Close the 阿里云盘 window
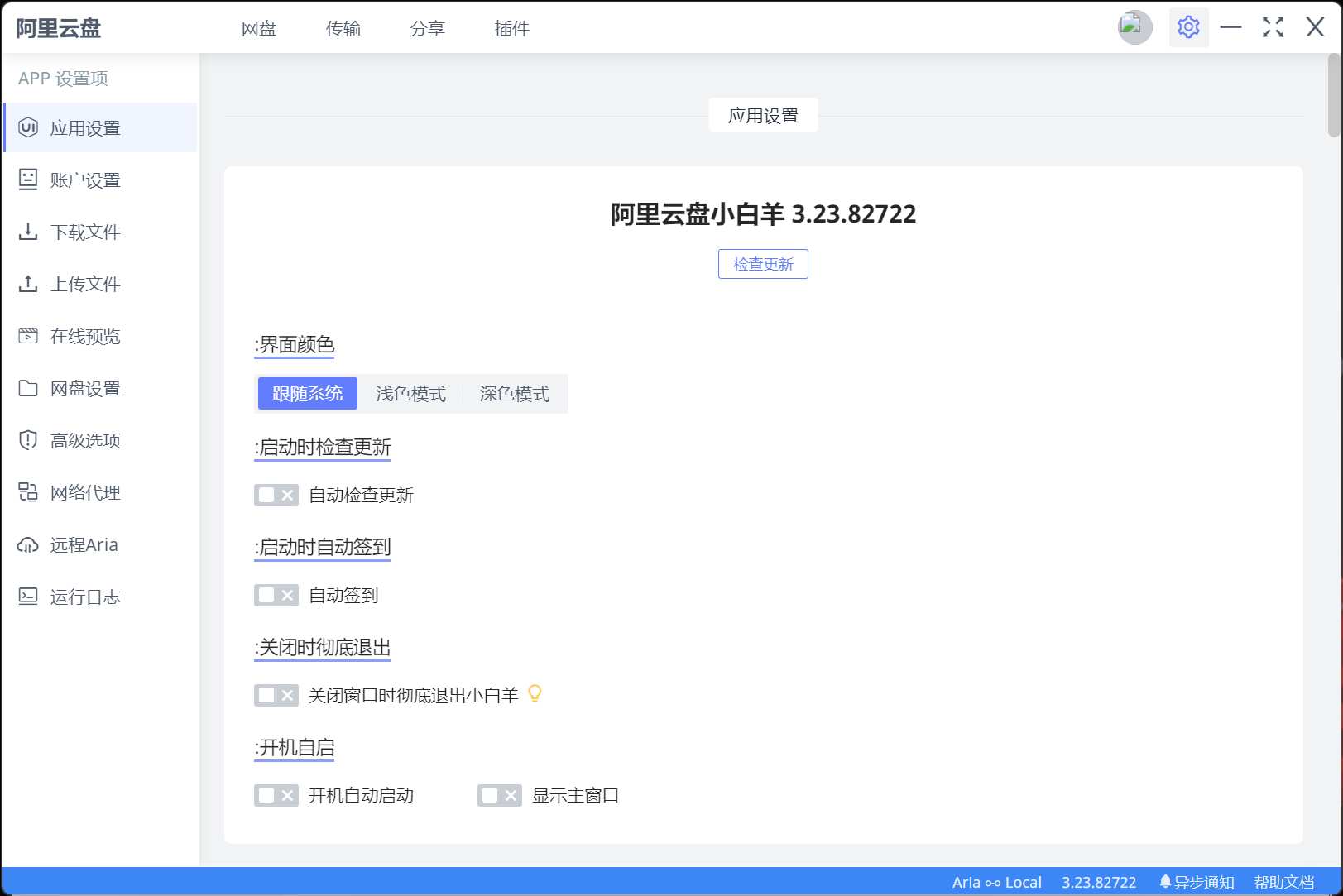 1315,27
